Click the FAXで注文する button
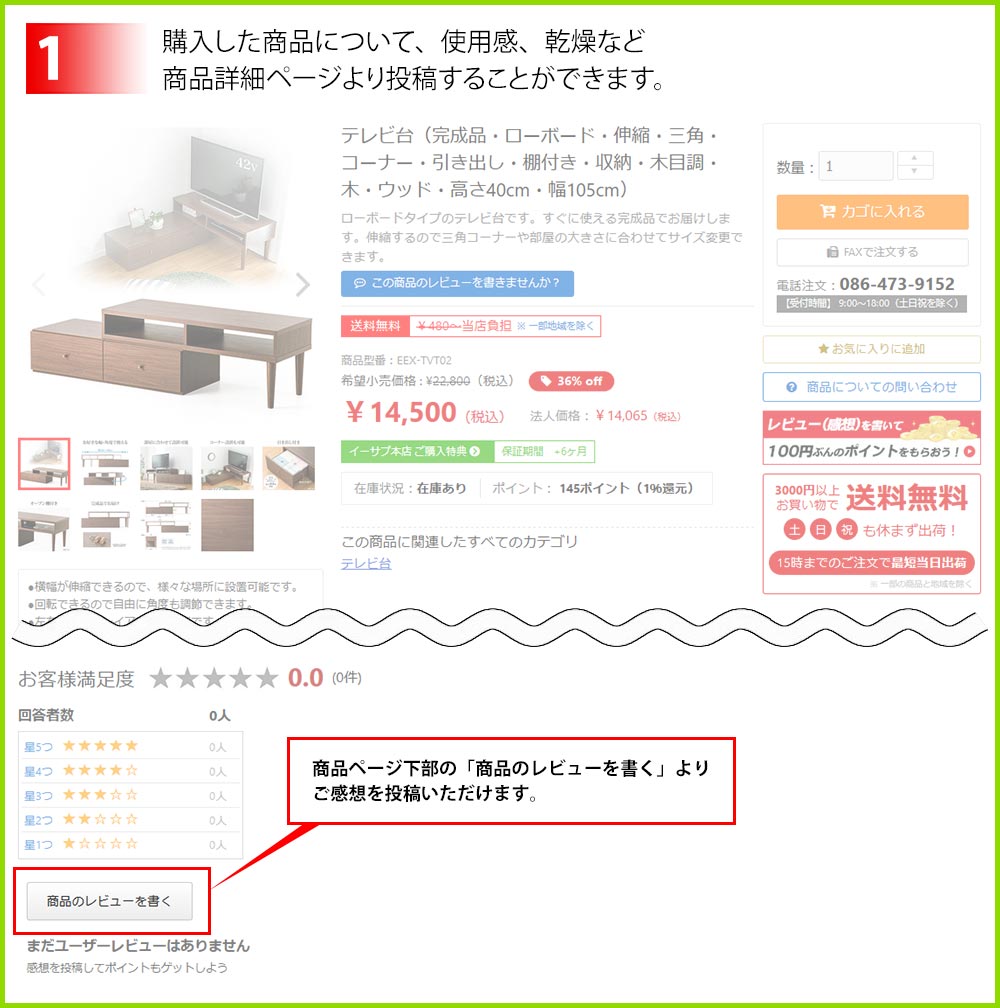This screenshot has width=1000, height=1008. click(x=872, y=252)
